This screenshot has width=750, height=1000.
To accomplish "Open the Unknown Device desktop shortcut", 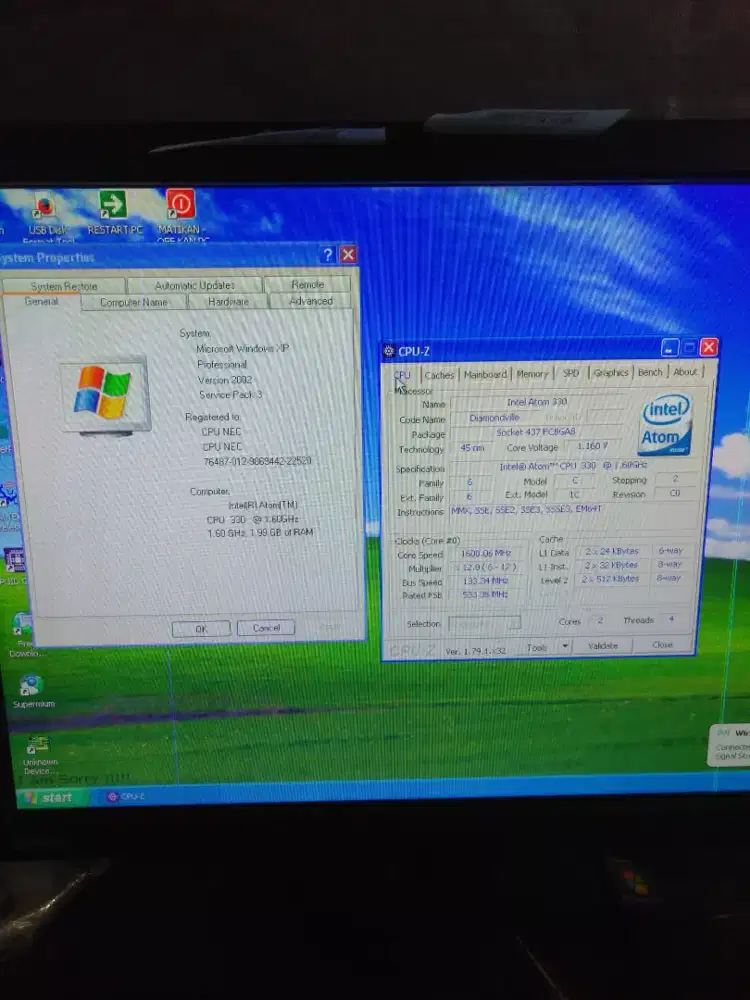I will 40,754.
